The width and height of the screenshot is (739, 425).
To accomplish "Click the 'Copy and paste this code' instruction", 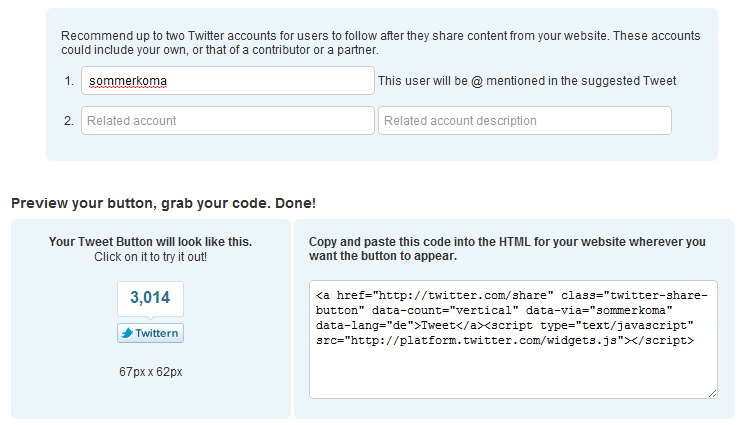I will [x=507, y=249].
